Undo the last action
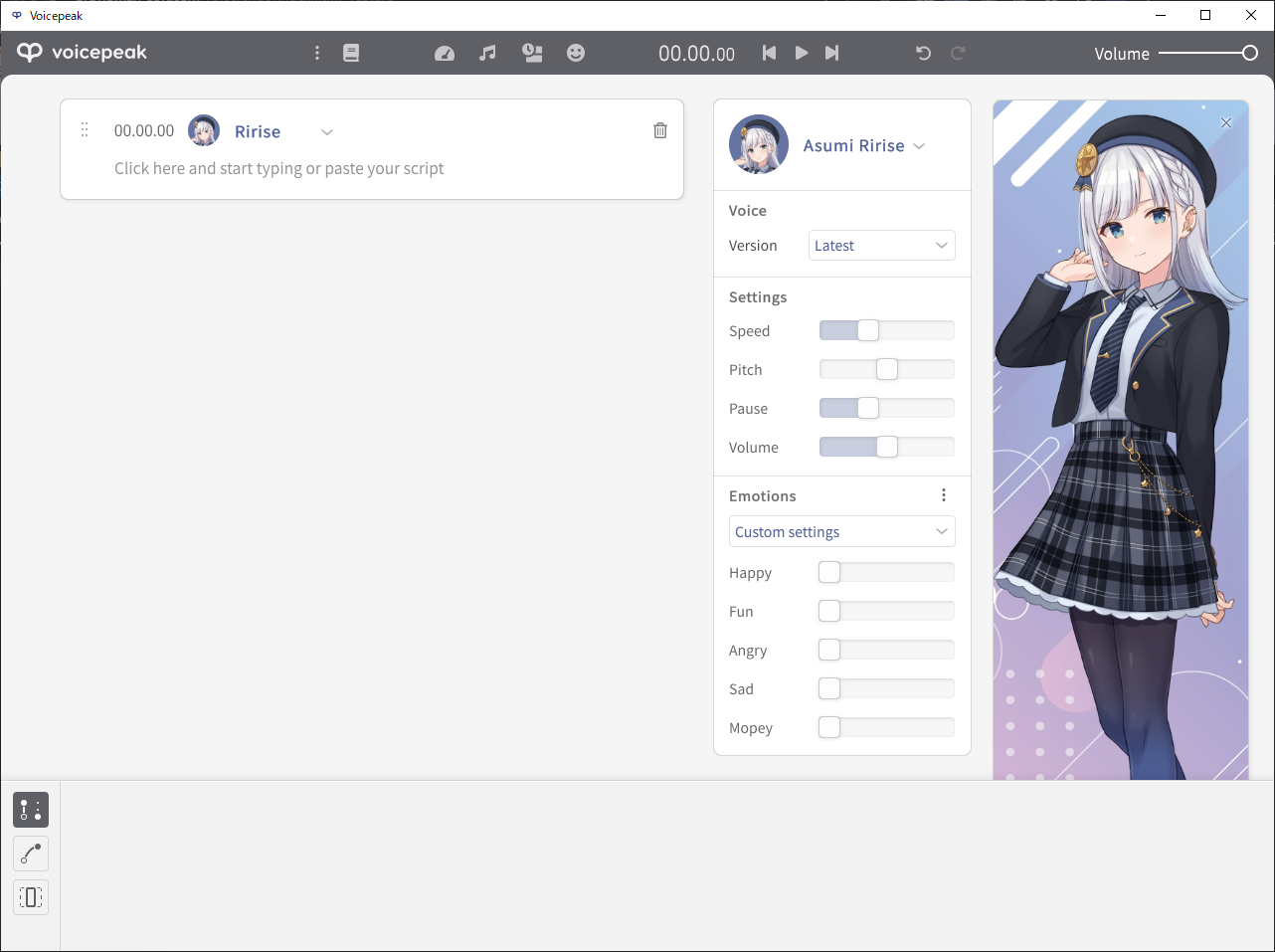1275x952 pixels. coord(923,53)
